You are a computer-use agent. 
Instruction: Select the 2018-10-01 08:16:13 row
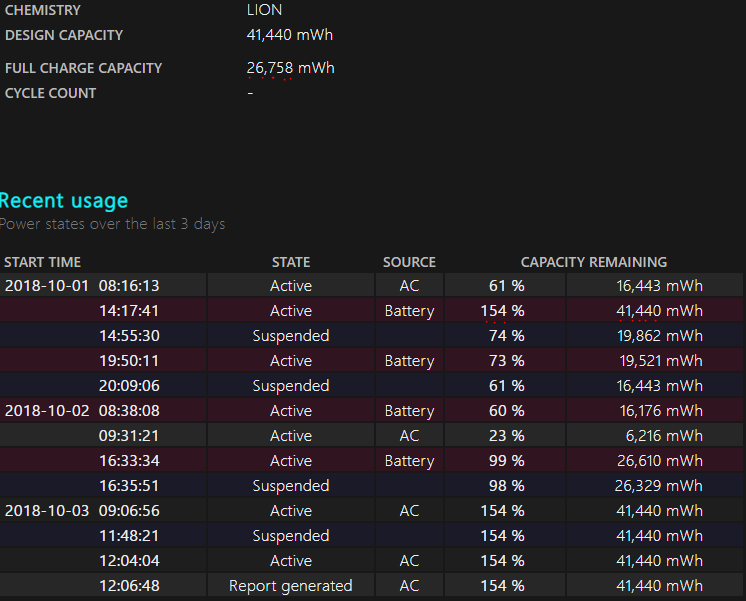82,286
